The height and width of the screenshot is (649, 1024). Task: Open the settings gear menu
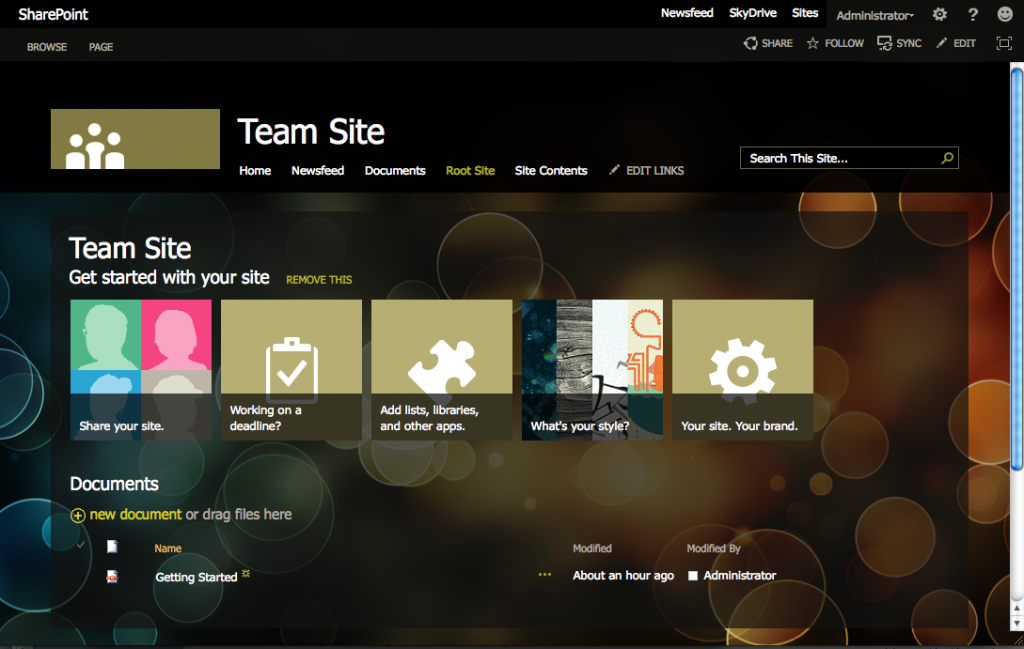[940, 14]
